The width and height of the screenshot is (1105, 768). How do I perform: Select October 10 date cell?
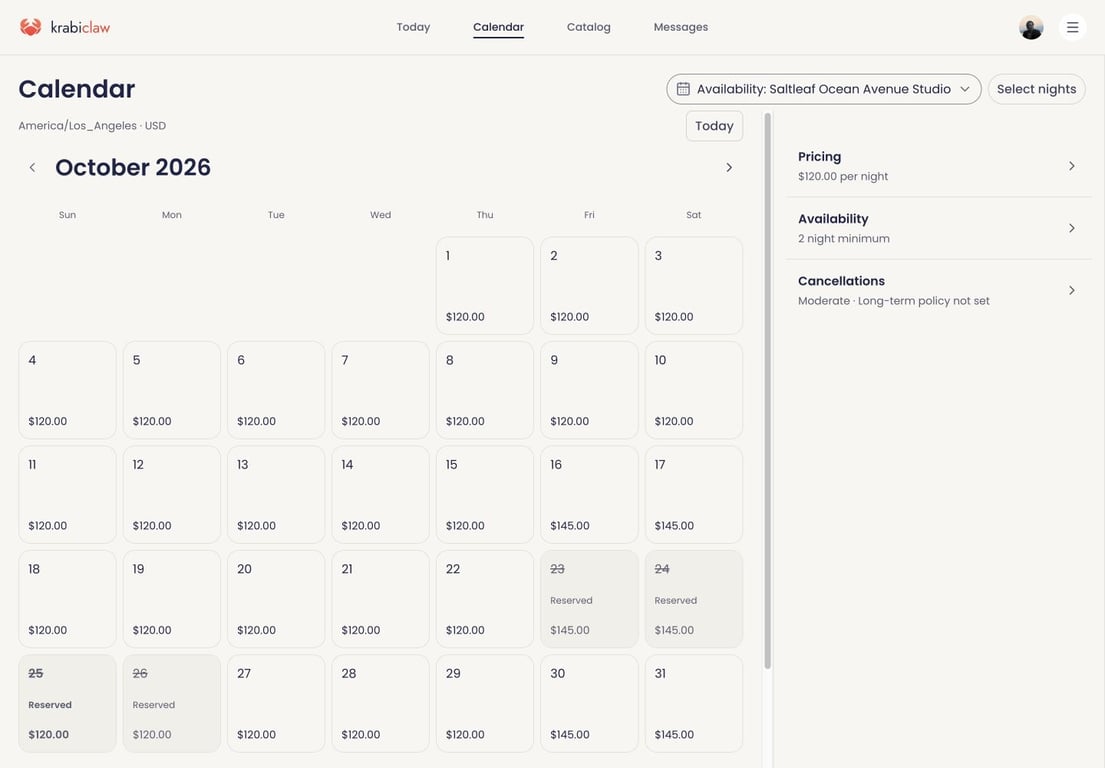pyautogui.click(x=693, y=390)
